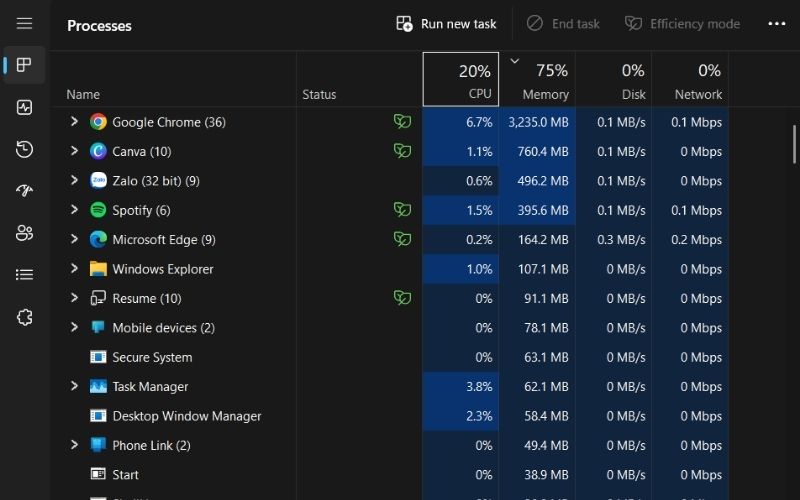
Task: Click the Canva app icon
Action: tap(98, 151)
